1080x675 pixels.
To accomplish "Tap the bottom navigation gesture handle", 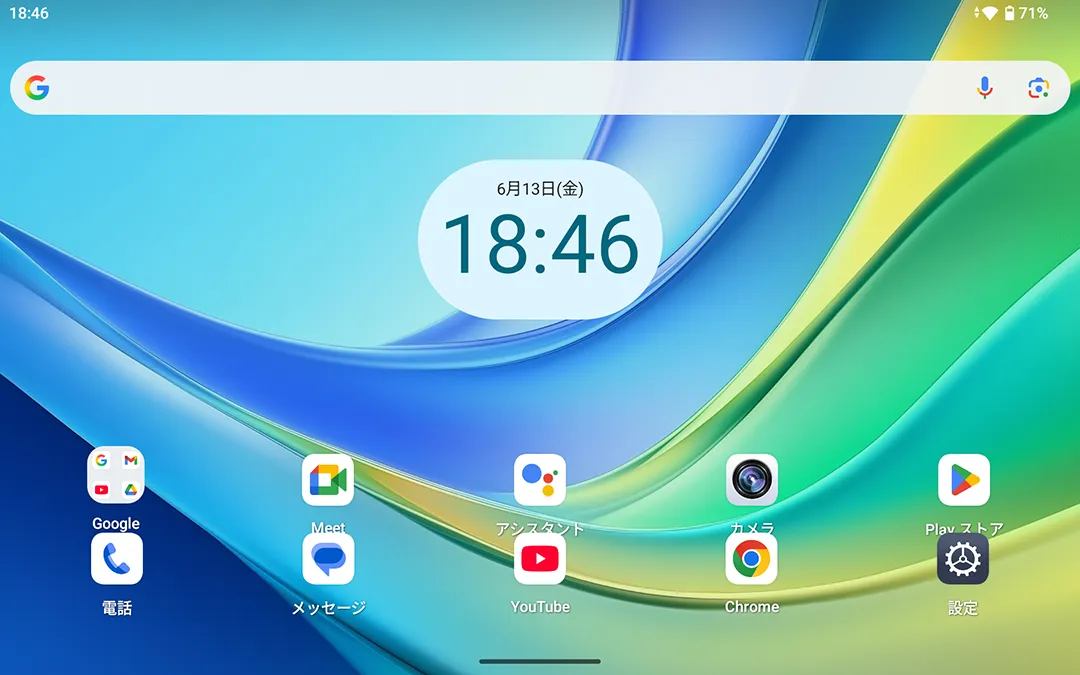I will point(540,661).
